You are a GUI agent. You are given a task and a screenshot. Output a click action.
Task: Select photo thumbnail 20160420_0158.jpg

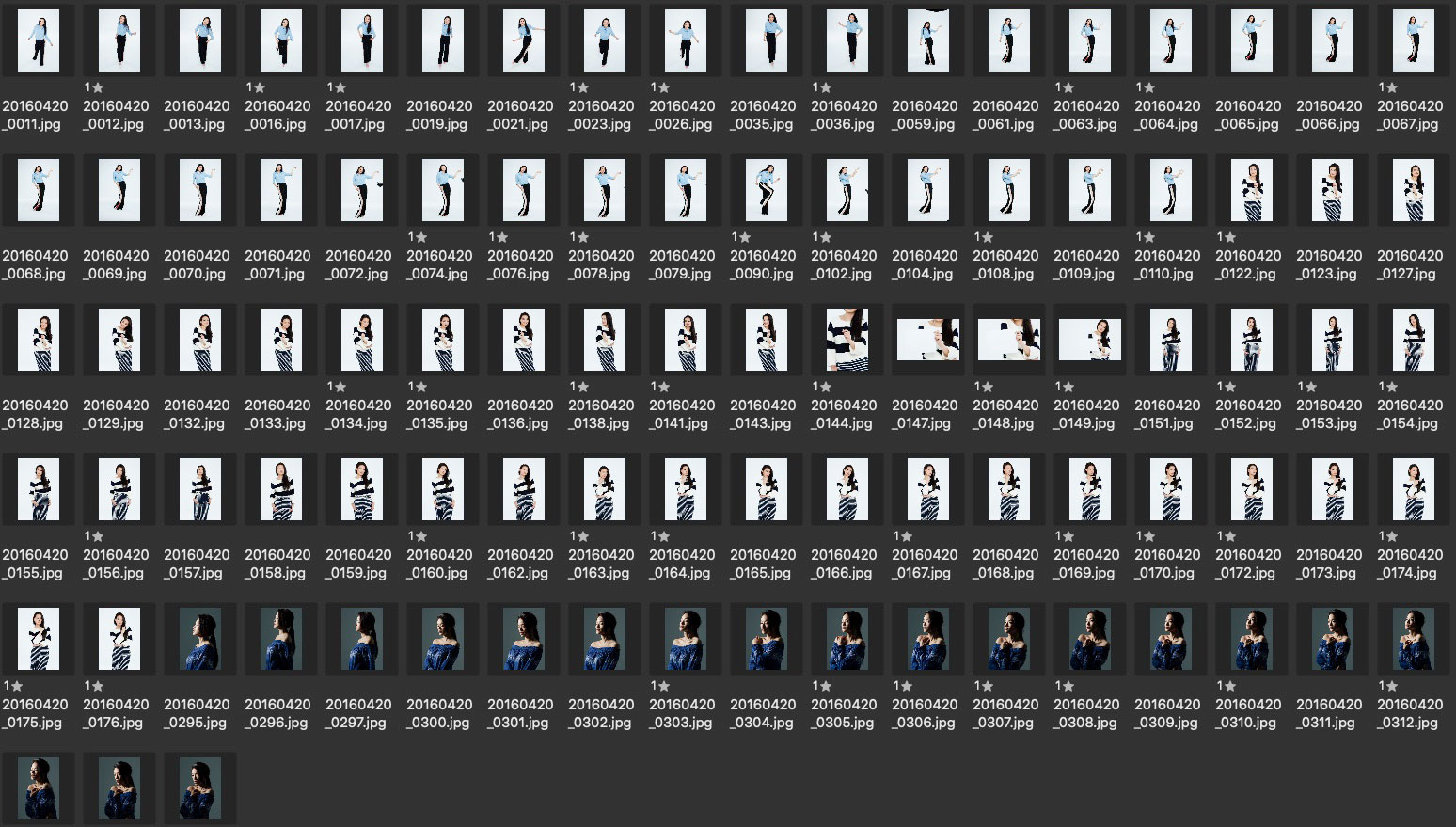coord(281,489)
